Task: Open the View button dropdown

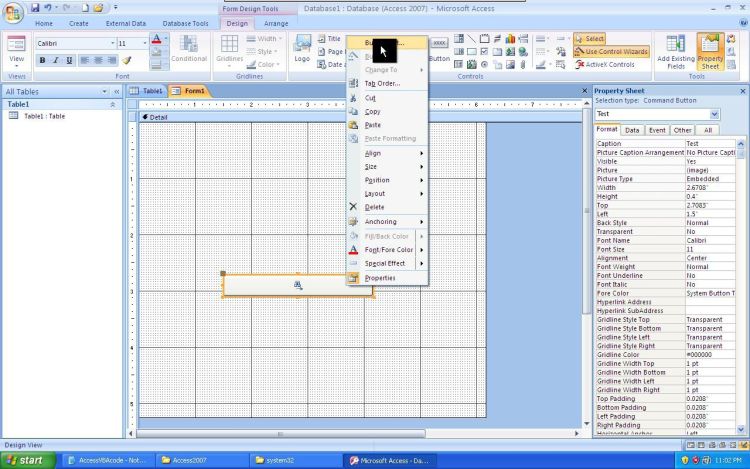Action: coord(16,65)
